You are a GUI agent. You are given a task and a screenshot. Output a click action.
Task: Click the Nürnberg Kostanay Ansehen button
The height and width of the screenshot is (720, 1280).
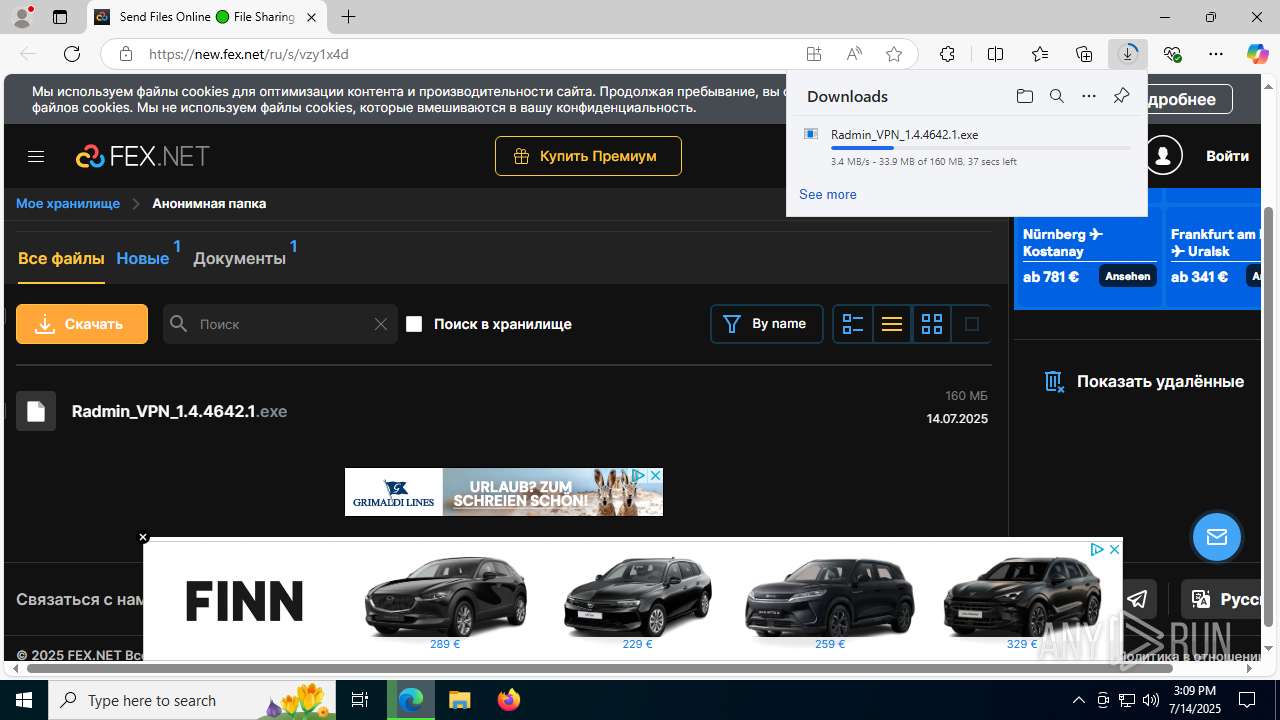pyautogui.click(x=1128, y=276)
